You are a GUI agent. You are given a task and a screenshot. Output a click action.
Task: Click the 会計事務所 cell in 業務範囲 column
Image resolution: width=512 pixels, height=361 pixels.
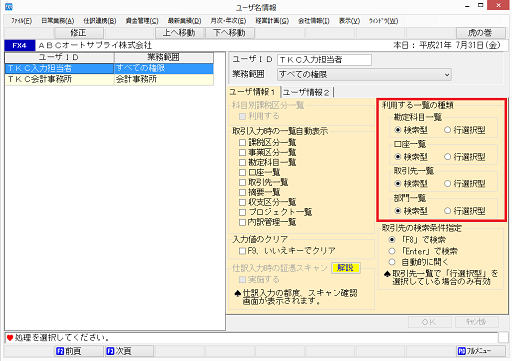[164, 79]
